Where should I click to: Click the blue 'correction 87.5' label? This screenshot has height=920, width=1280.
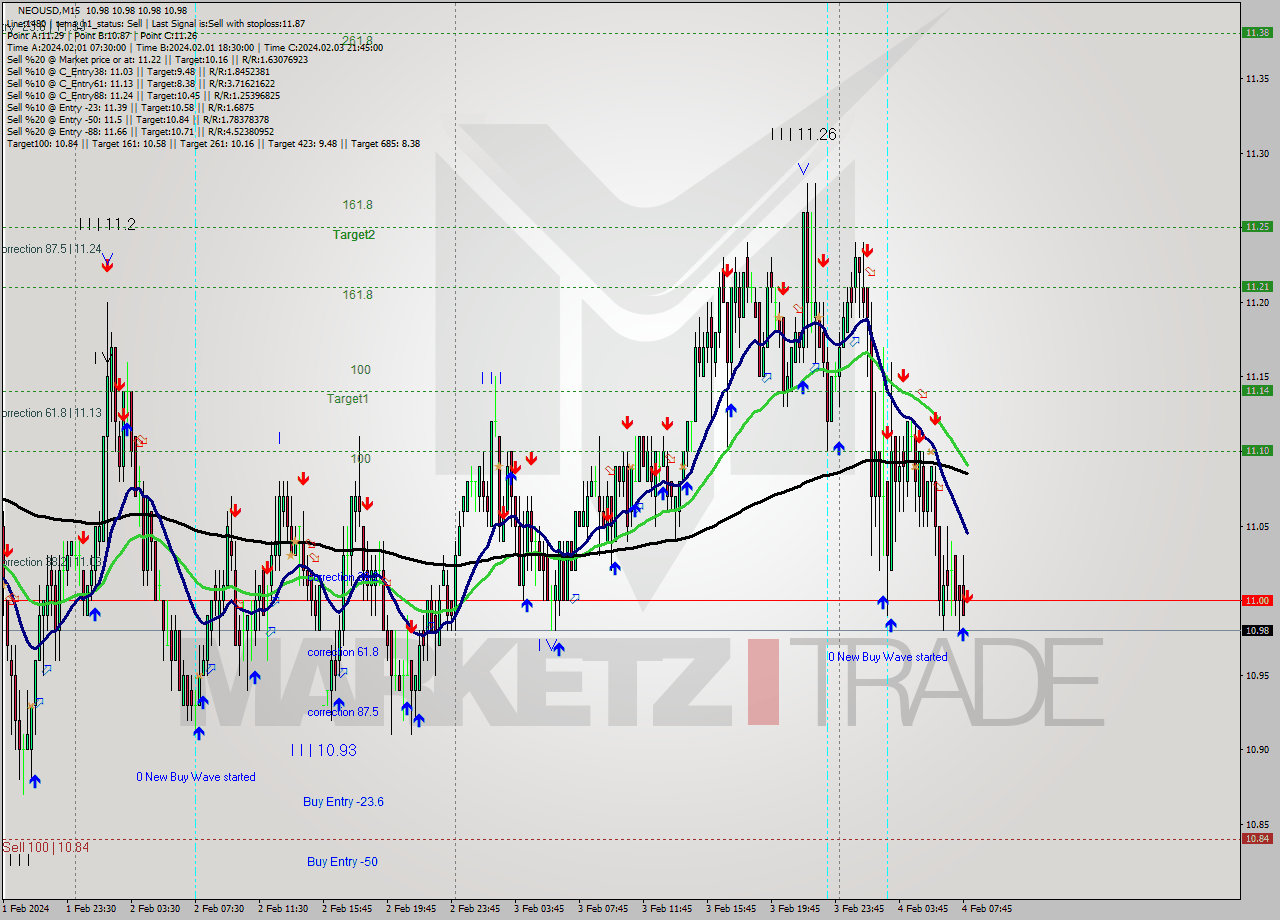point(343,711)
